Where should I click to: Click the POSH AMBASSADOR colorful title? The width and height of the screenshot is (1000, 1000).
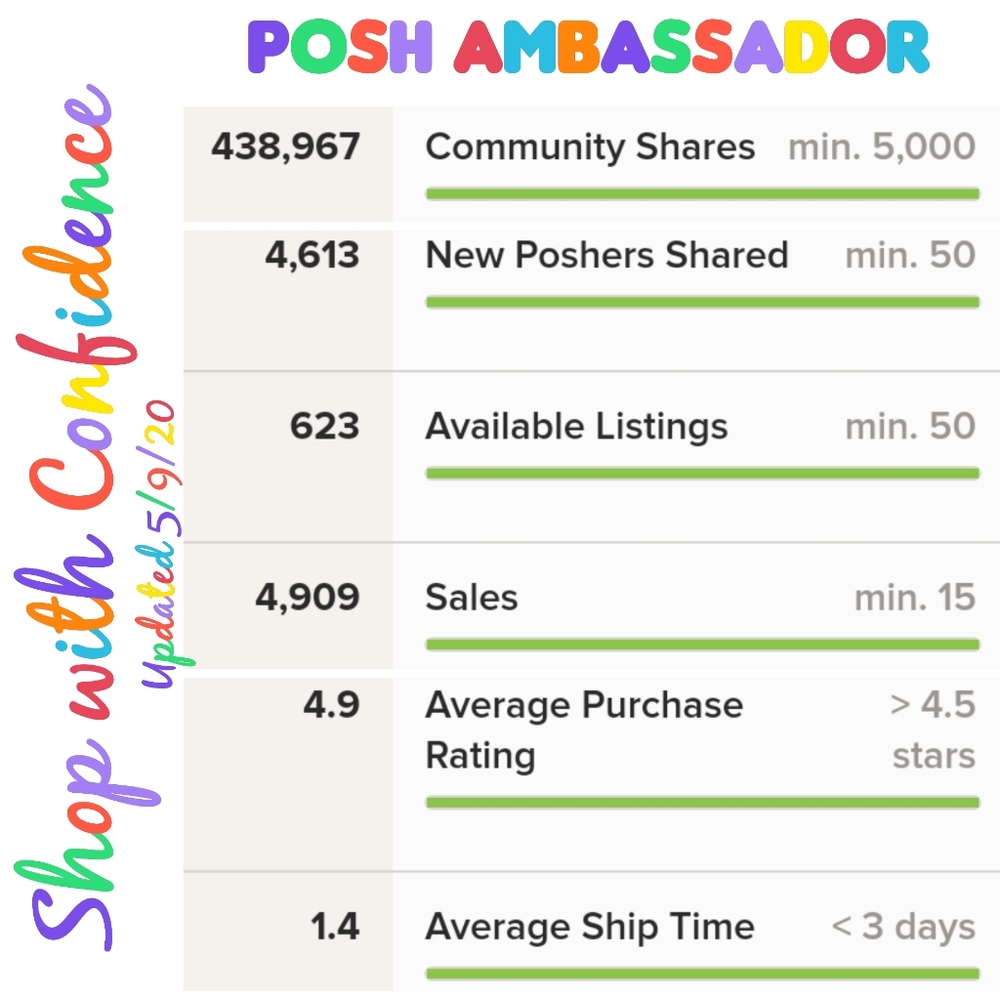point(588,47)
